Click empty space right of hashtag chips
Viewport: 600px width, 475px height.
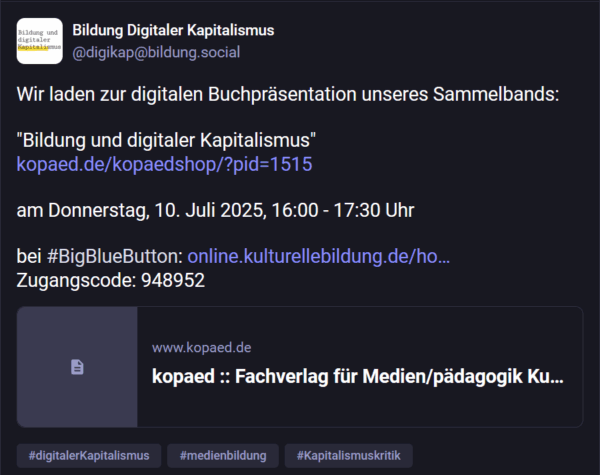pyautogui.click(x=500, y=456)
